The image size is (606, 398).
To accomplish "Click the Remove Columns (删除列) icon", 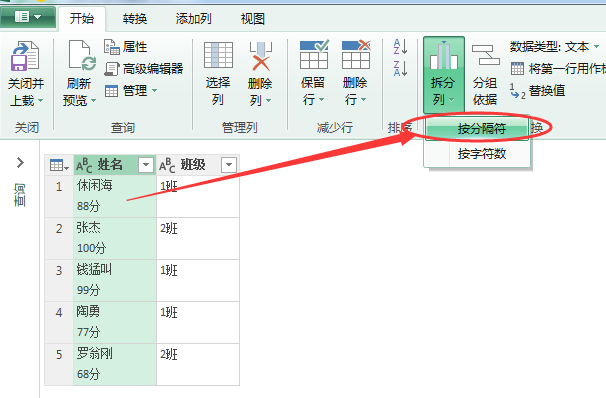I will (260, 56).
